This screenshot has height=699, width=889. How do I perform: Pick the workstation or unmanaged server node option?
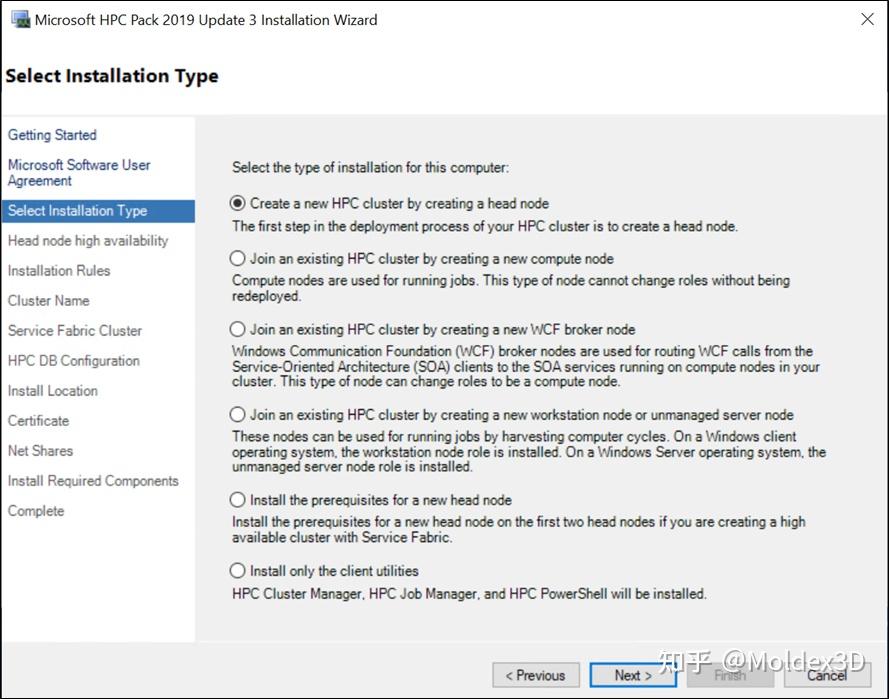click(x=238, y=414)
